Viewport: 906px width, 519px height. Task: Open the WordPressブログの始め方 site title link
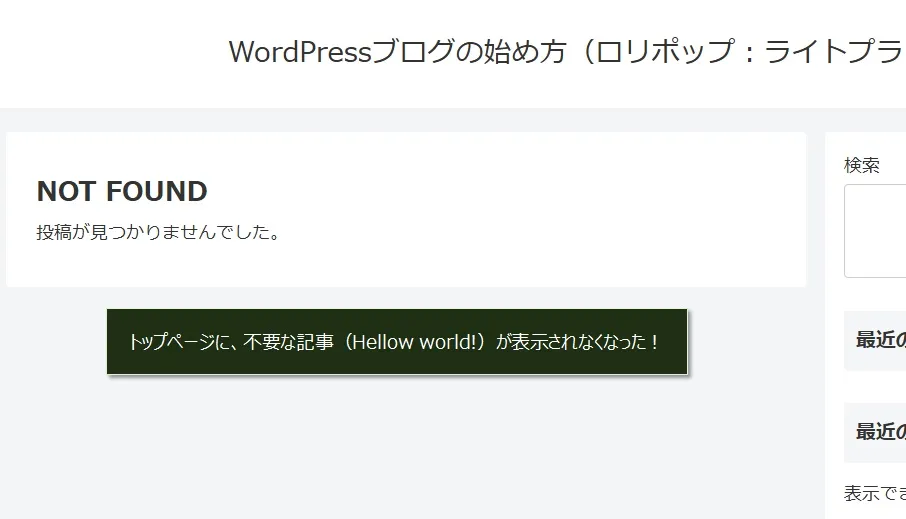(x=566, y=51)
